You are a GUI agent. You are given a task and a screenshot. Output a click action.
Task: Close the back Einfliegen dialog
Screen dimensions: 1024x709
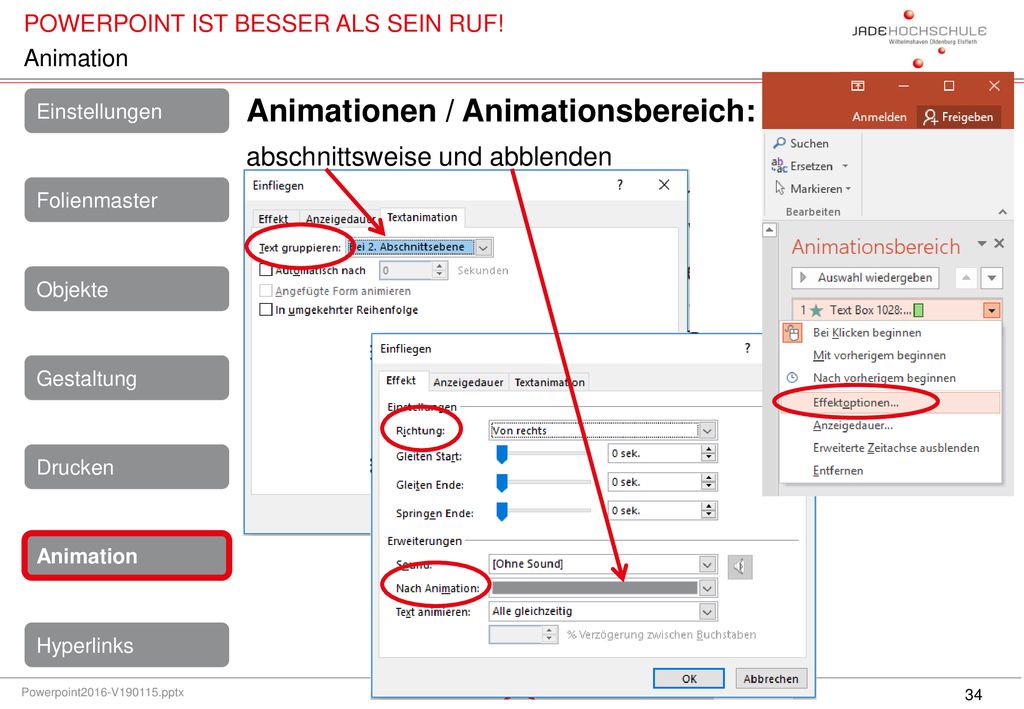[664, 185]
